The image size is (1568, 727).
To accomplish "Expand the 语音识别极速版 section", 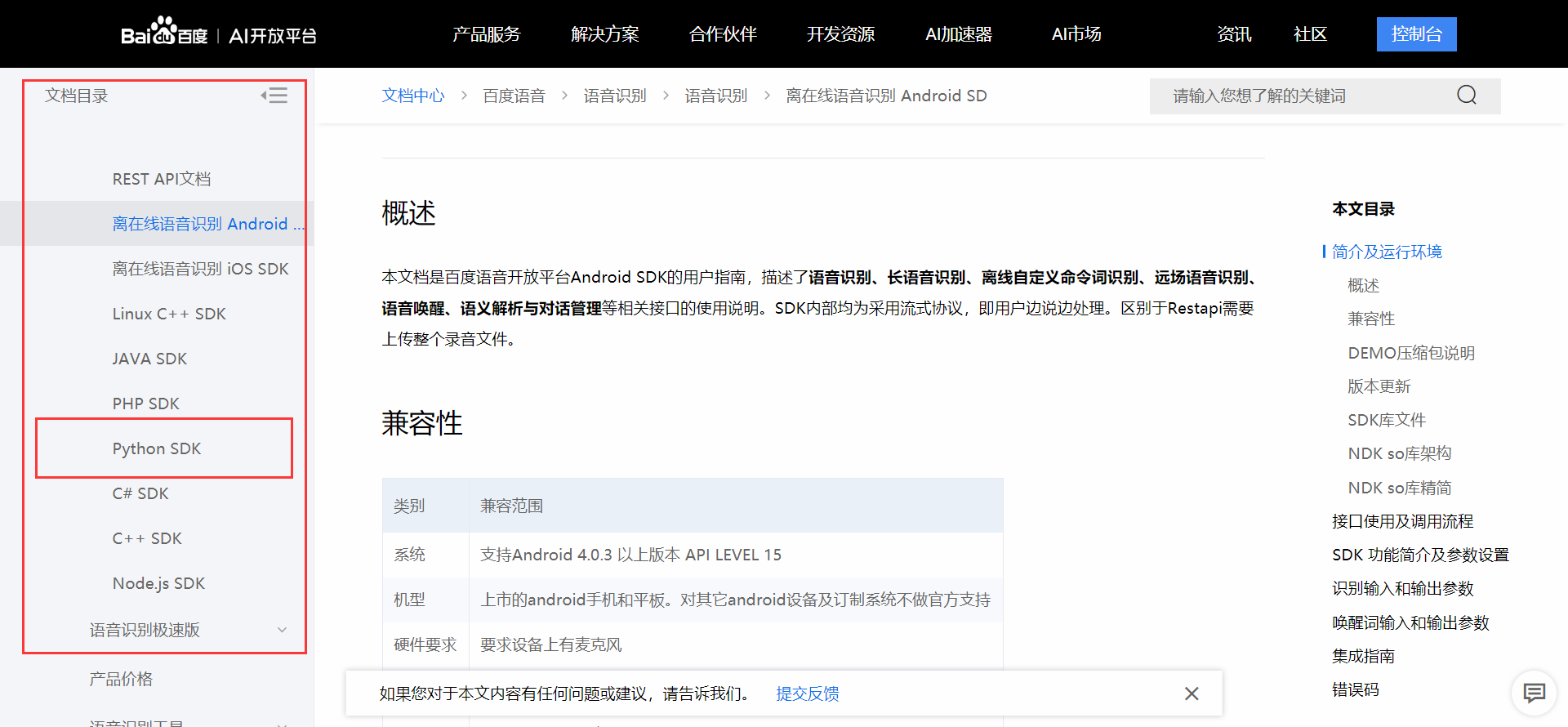I will (x=282, y=630).
